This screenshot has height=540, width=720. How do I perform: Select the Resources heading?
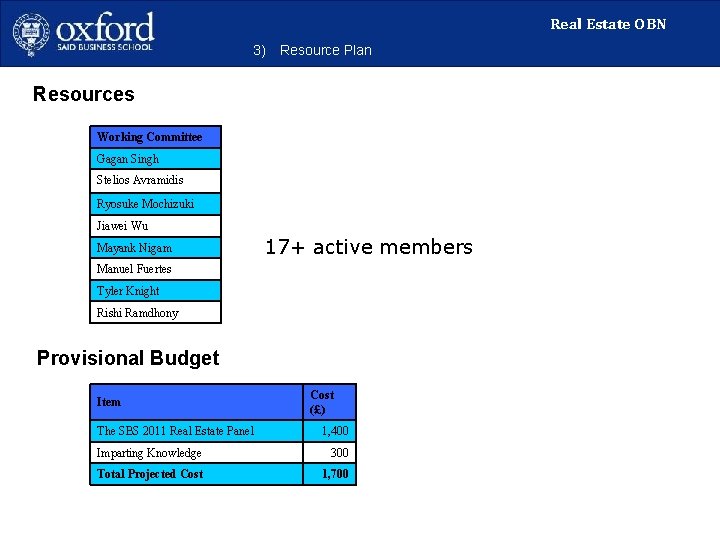[x=84, y=94]
